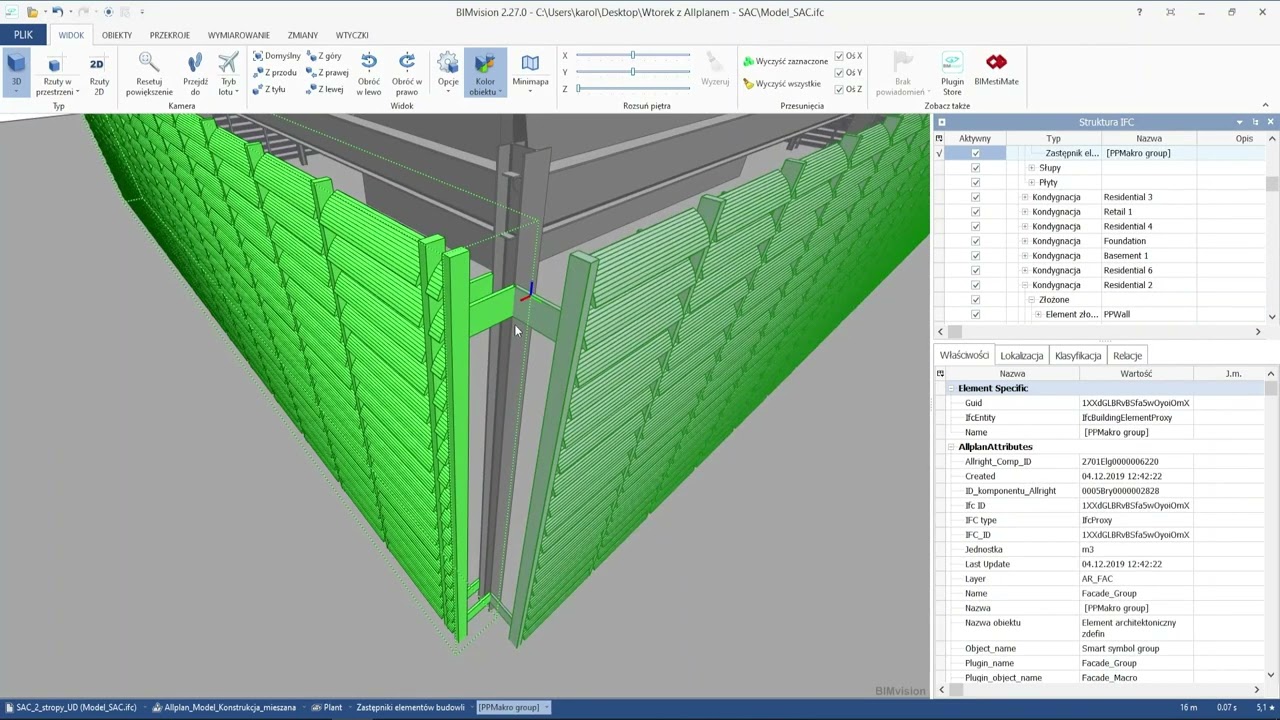Click Struktura IFC horizontal scrollbar right arrow
The width and height of the screenshot is (1280, 720).
point(1258,331)
